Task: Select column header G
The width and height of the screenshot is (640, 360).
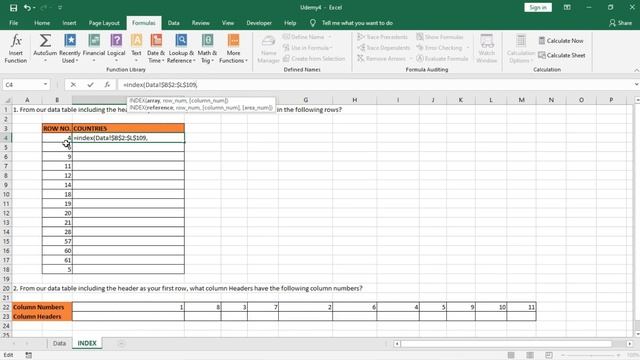Action: point(305,100)
